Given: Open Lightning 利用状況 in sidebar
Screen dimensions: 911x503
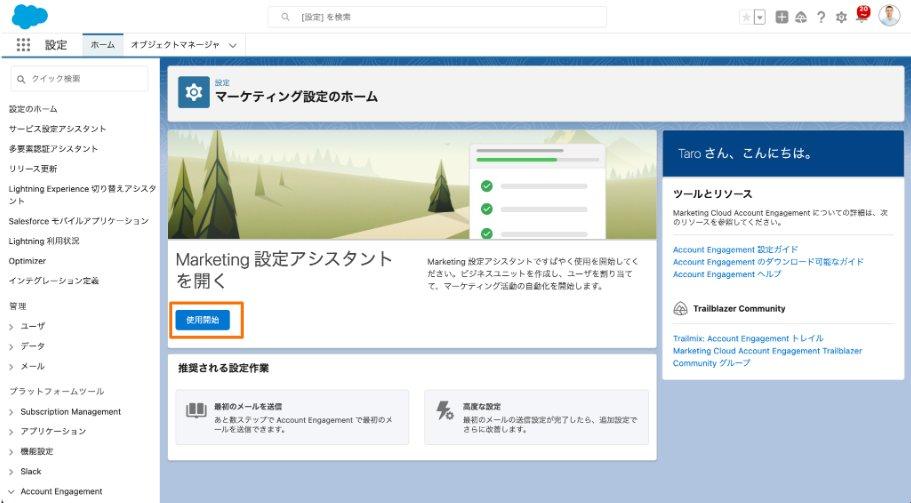Looking at the screenshot, I should pyautogui.click(x=44, y=240).
